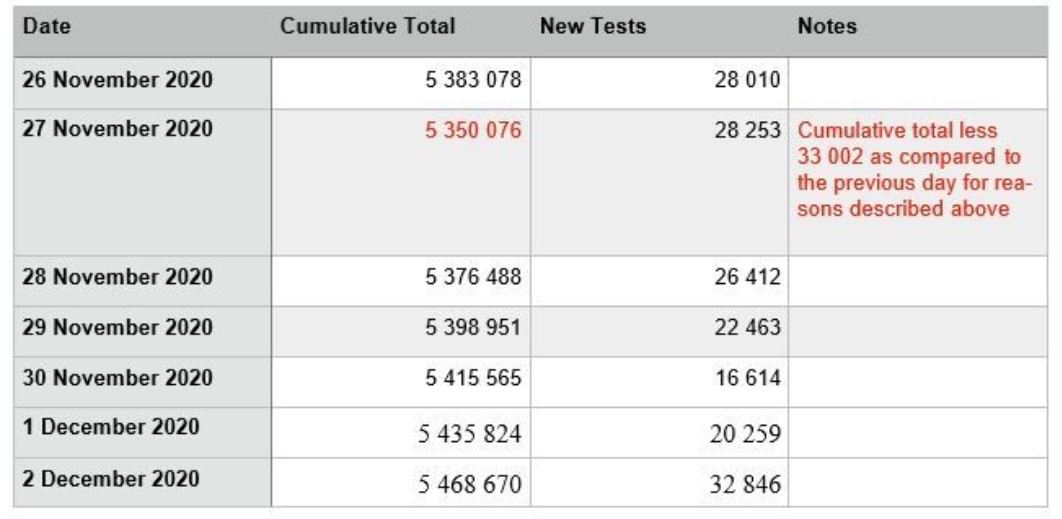Select the 26 November 2020 date cell
The image size is (1062, 519).
[x=117, y=80]
